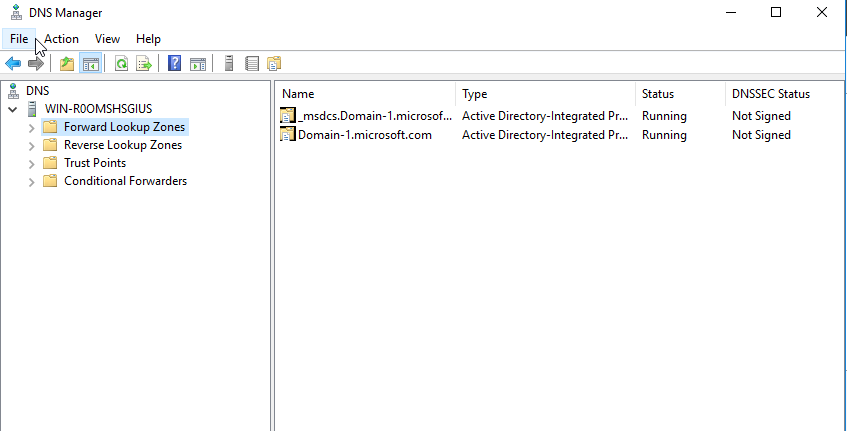
Task: Click Running status of Domain-1.microsoft.com row
Action: 664,134
